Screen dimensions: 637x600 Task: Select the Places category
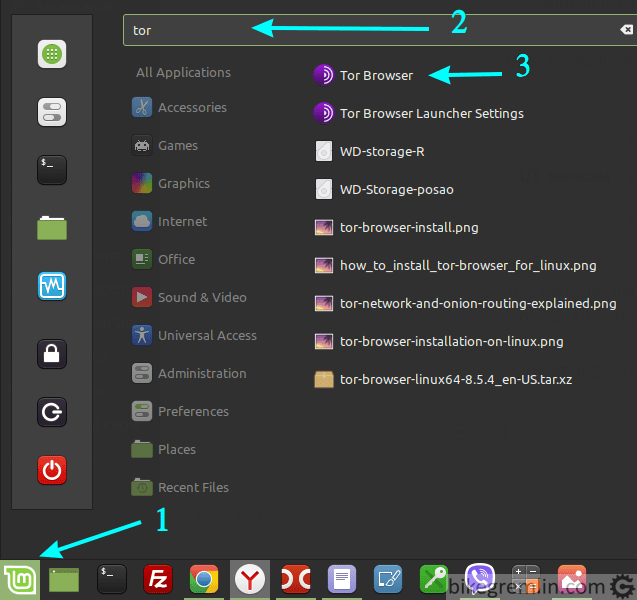[x=164, y=449]
